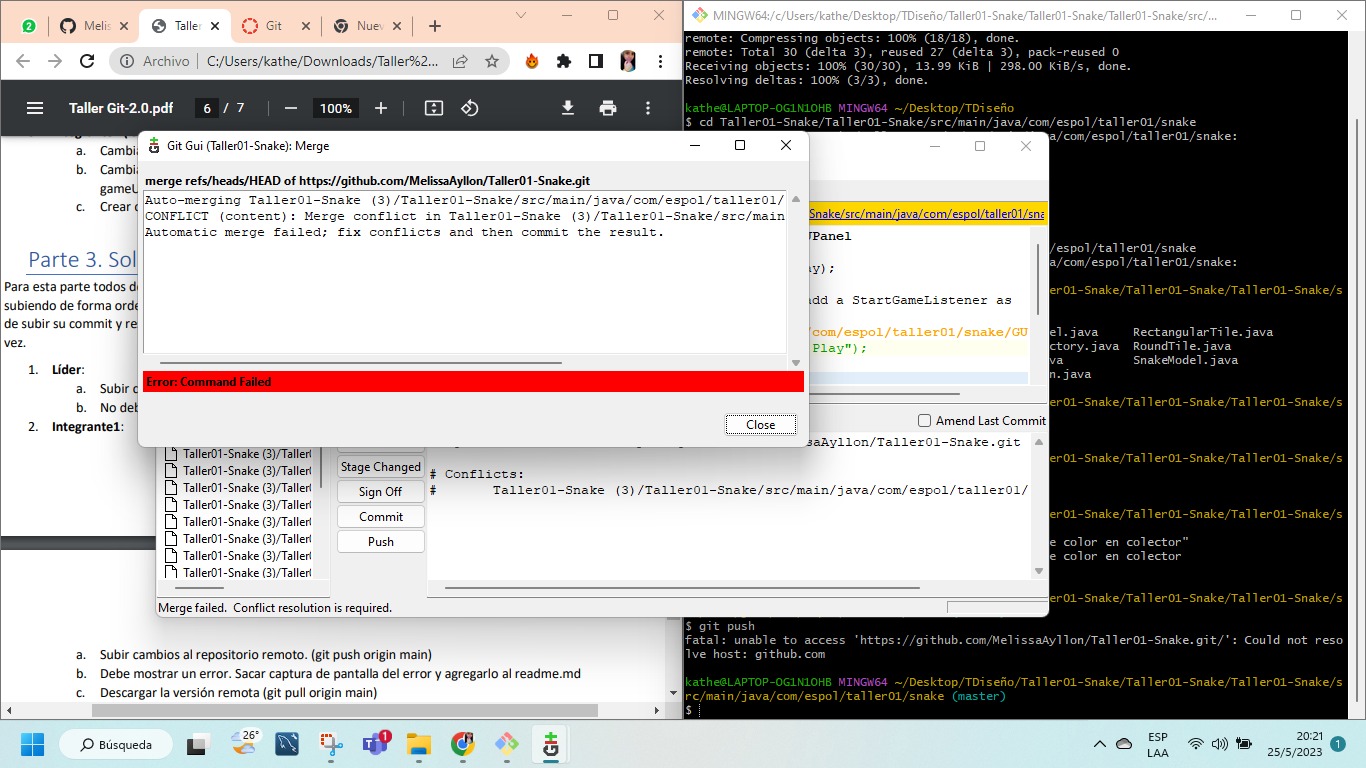Click the PDF page number input field
The width and height of the screenshot is (1366, 768).
[206, 108]
